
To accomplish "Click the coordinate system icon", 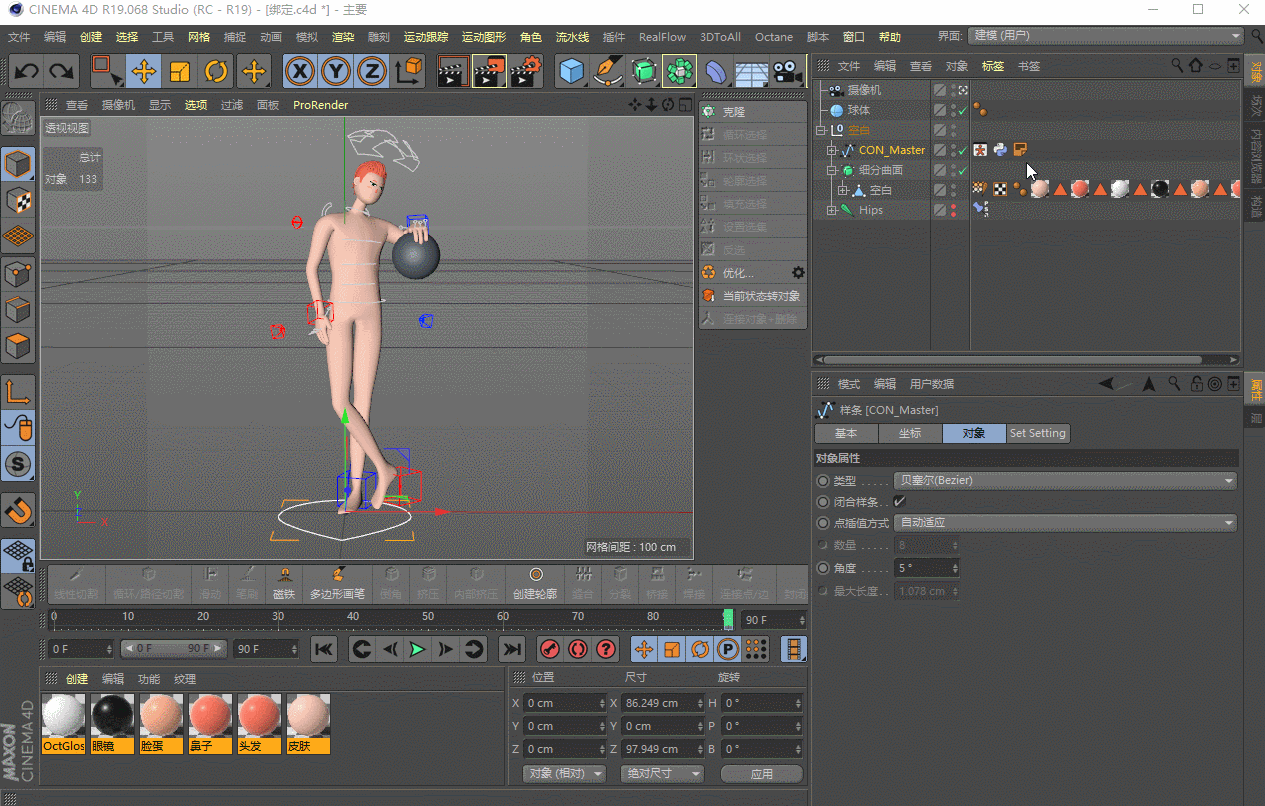I will point(409,71).
